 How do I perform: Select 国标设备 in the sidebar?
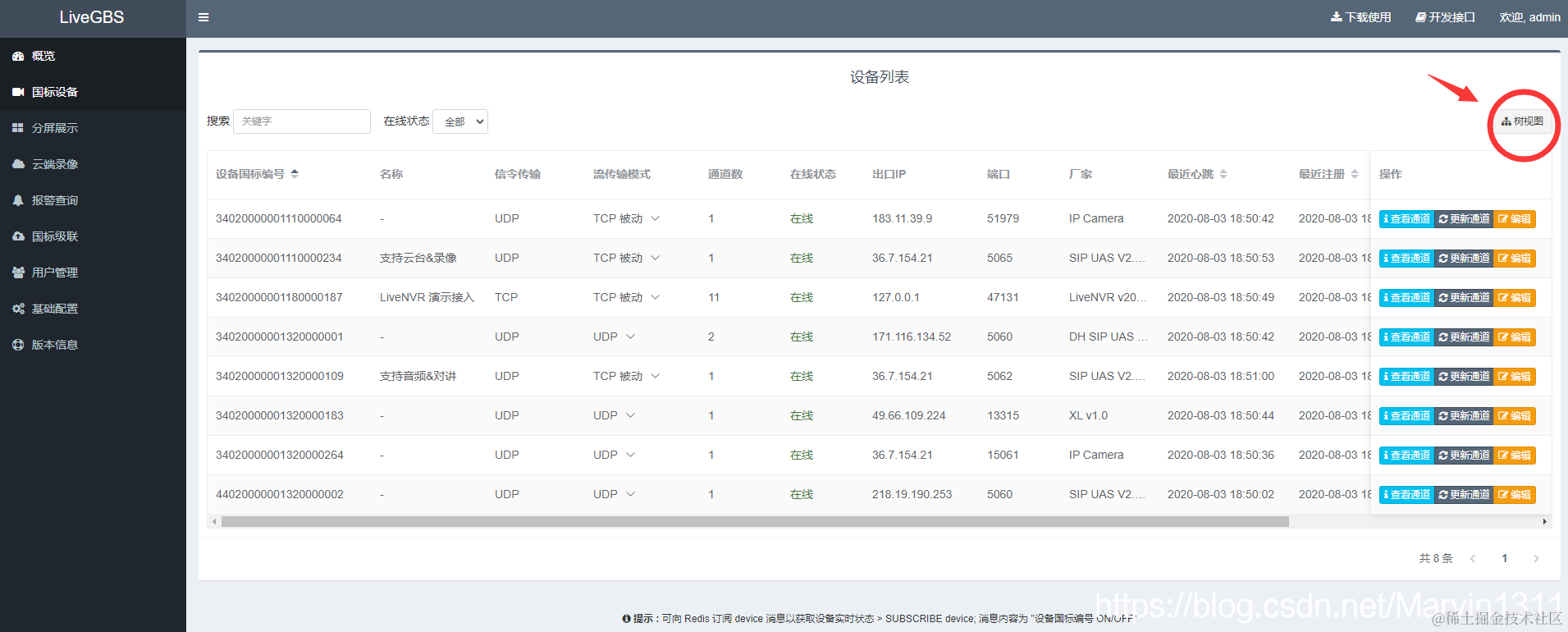pos(93,92)
